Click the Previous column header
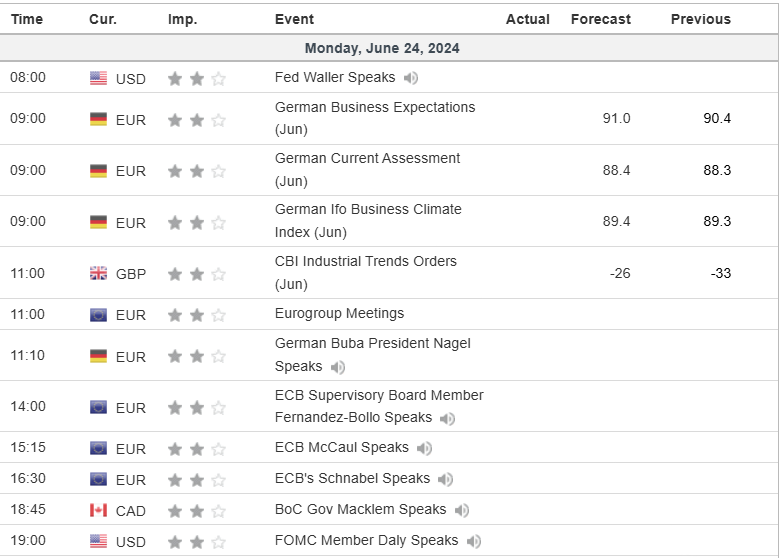This screenshot has height=558, width=781. pyautogui.click(x=700, y=19)
